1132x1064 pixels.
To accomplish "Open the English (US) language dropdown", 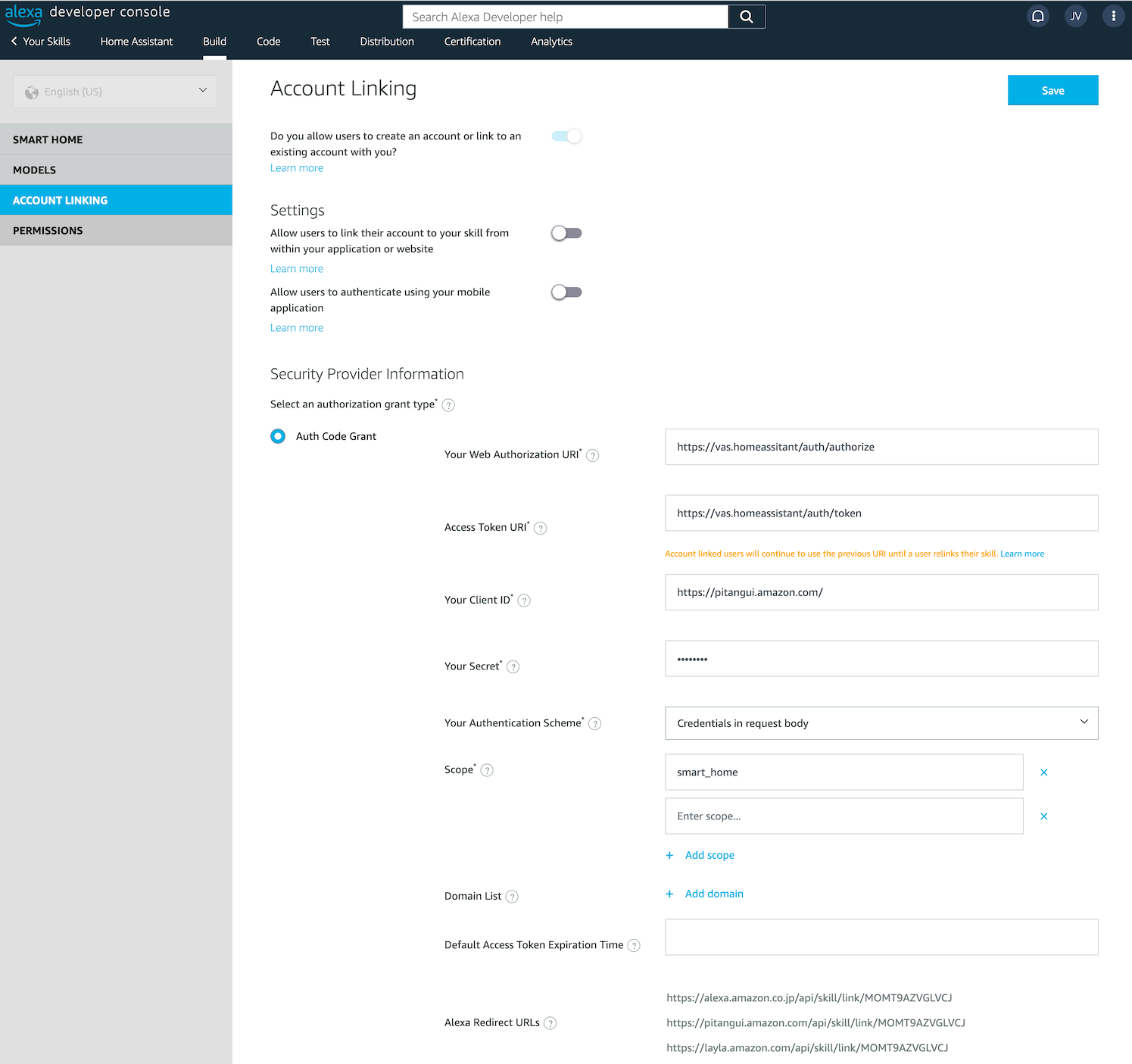I will (x=115, y=92).
